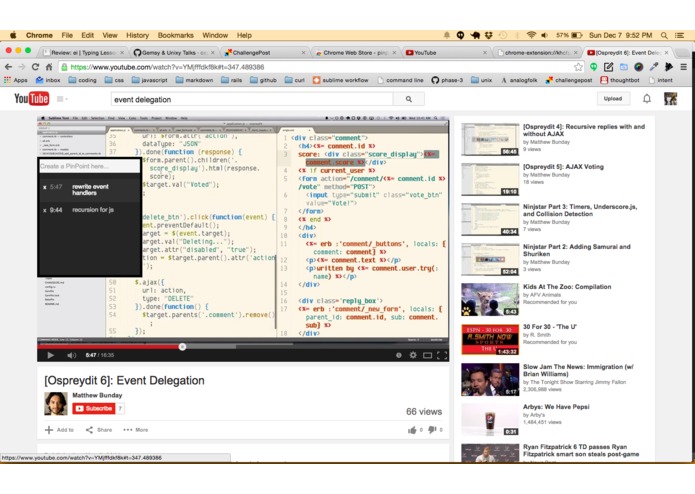
Task: Click the YouTube search field
Action: [252, 99]
